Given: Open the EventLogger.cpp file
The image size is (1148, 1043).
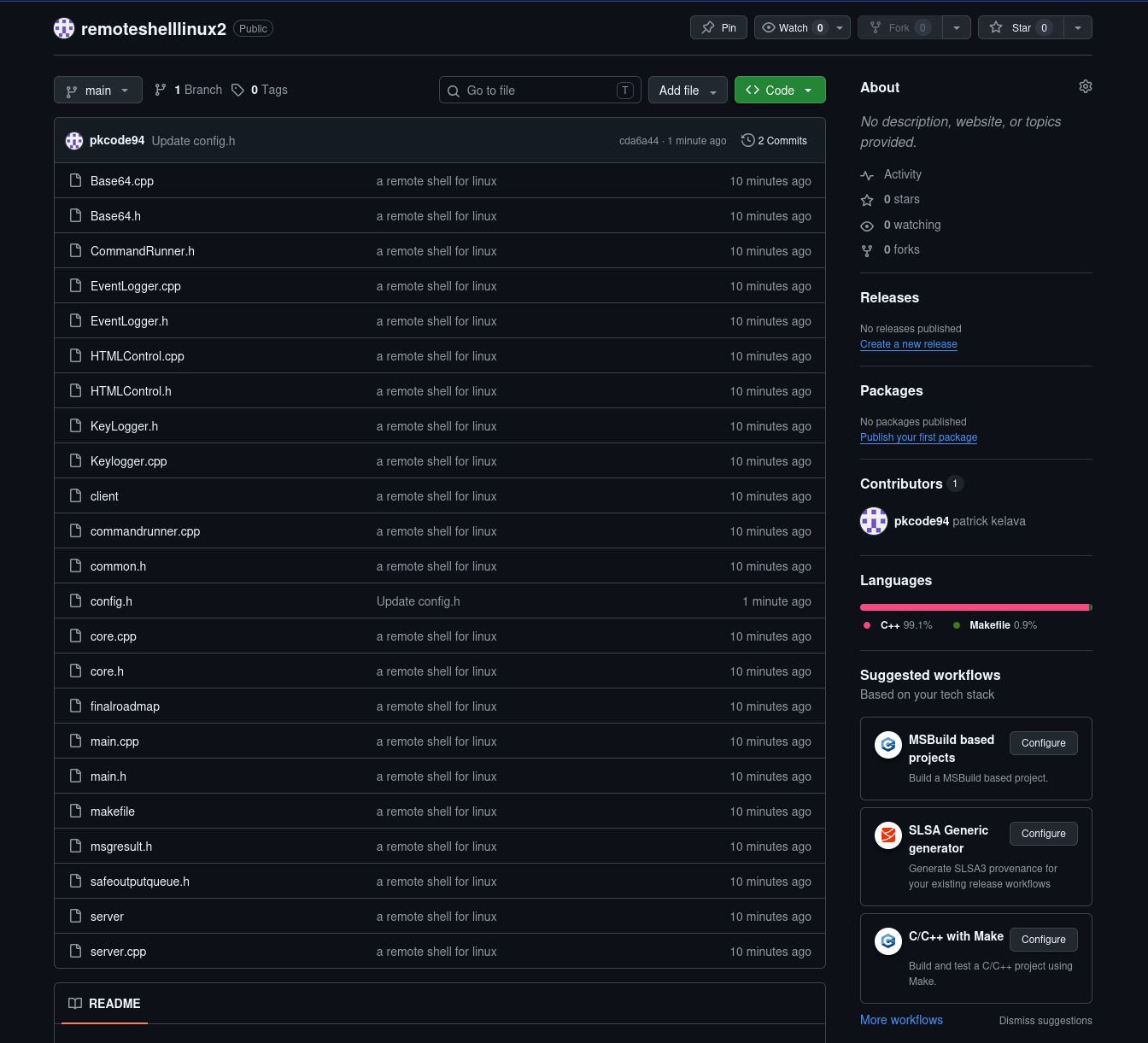Looking at the screenshot, I should point(136,286).
